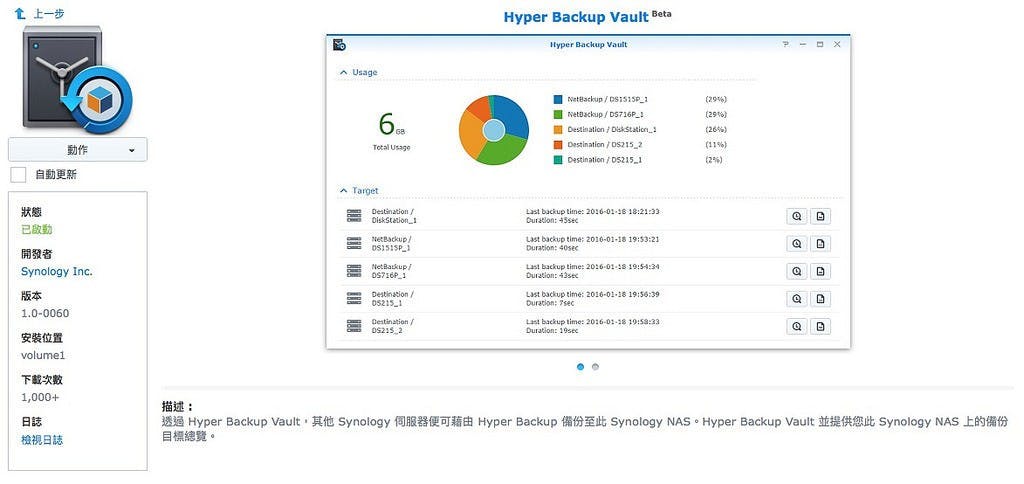Open the 動作 dropdown menu
Image resolution: width=1024 pixels, height=484 pixels.
(x=78, y=150)
